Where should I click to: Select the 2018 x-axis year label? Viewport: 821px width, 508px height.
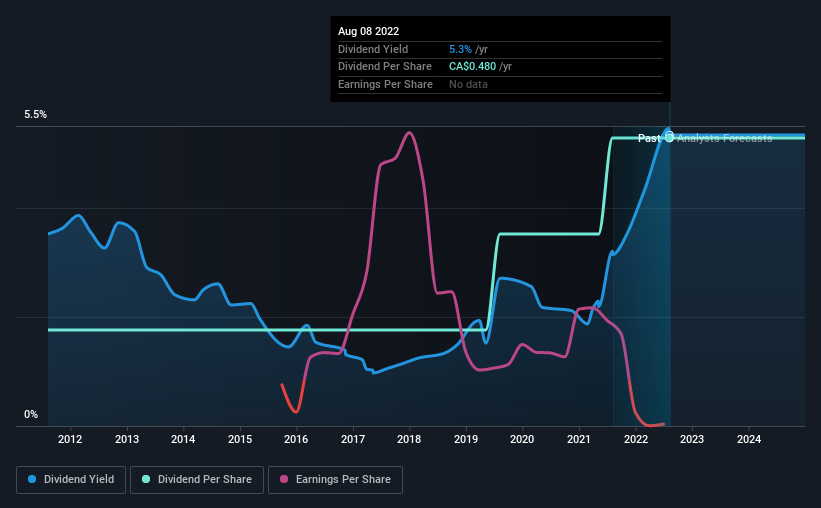[x=409, y=439]
